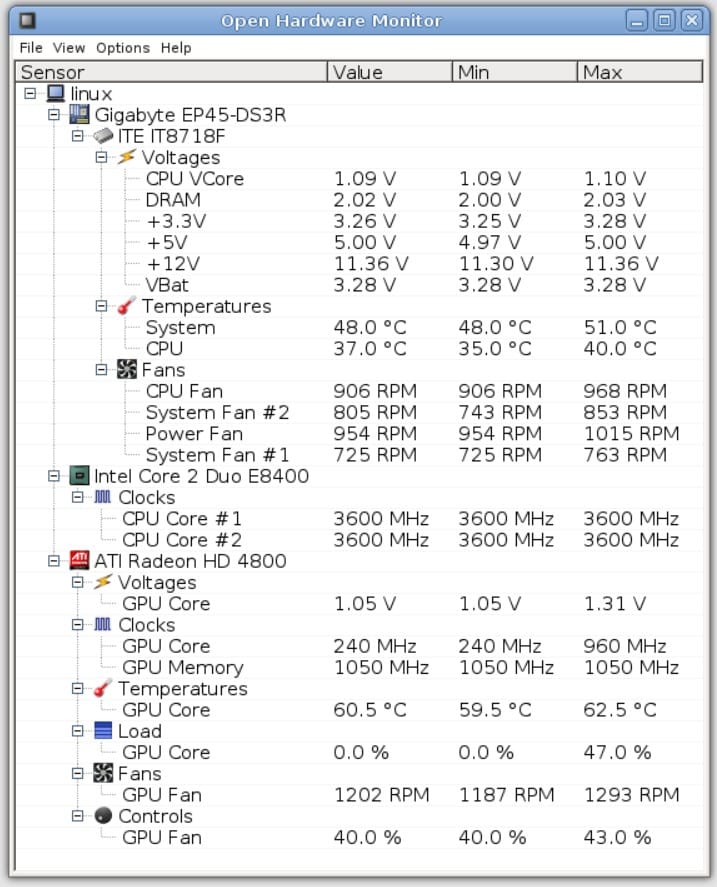This screenshot has width=717, height=887.
Task: Select the GPU Memory clock row
Action: (x=359, y=667)
